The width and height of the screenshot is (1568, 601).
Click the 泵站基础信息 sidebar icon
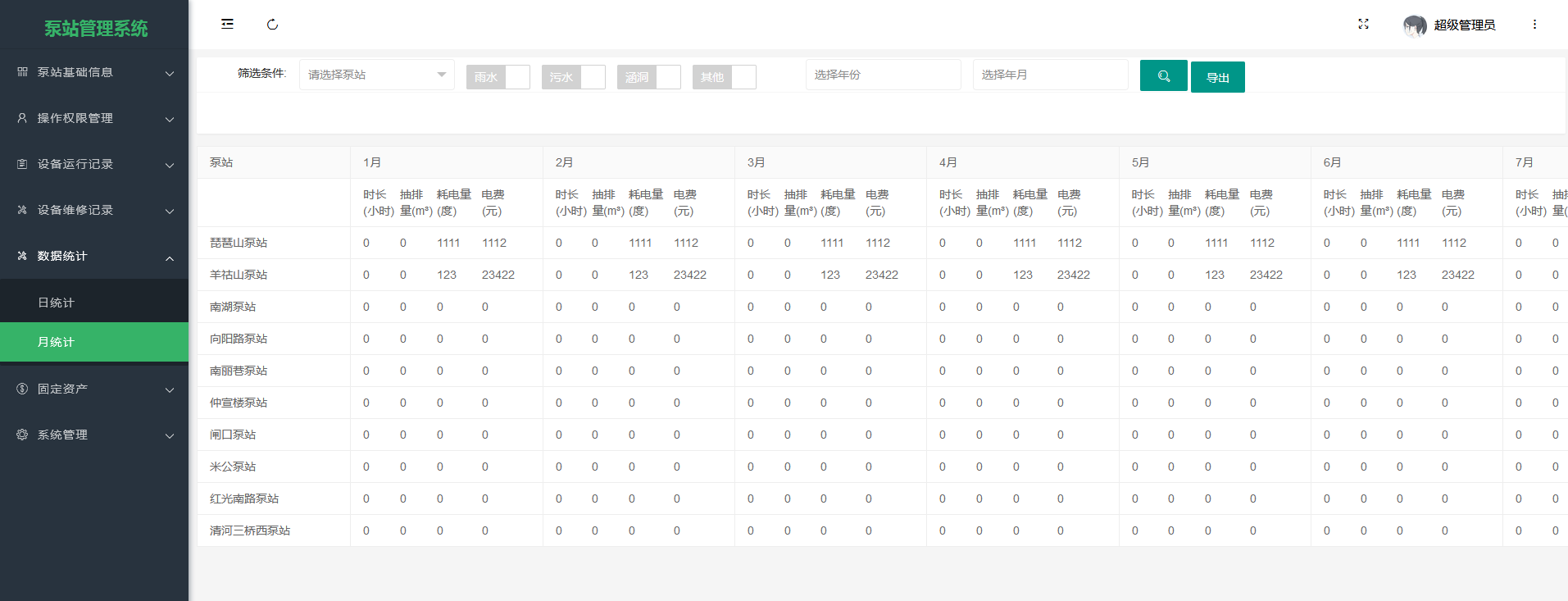(22, 72)
